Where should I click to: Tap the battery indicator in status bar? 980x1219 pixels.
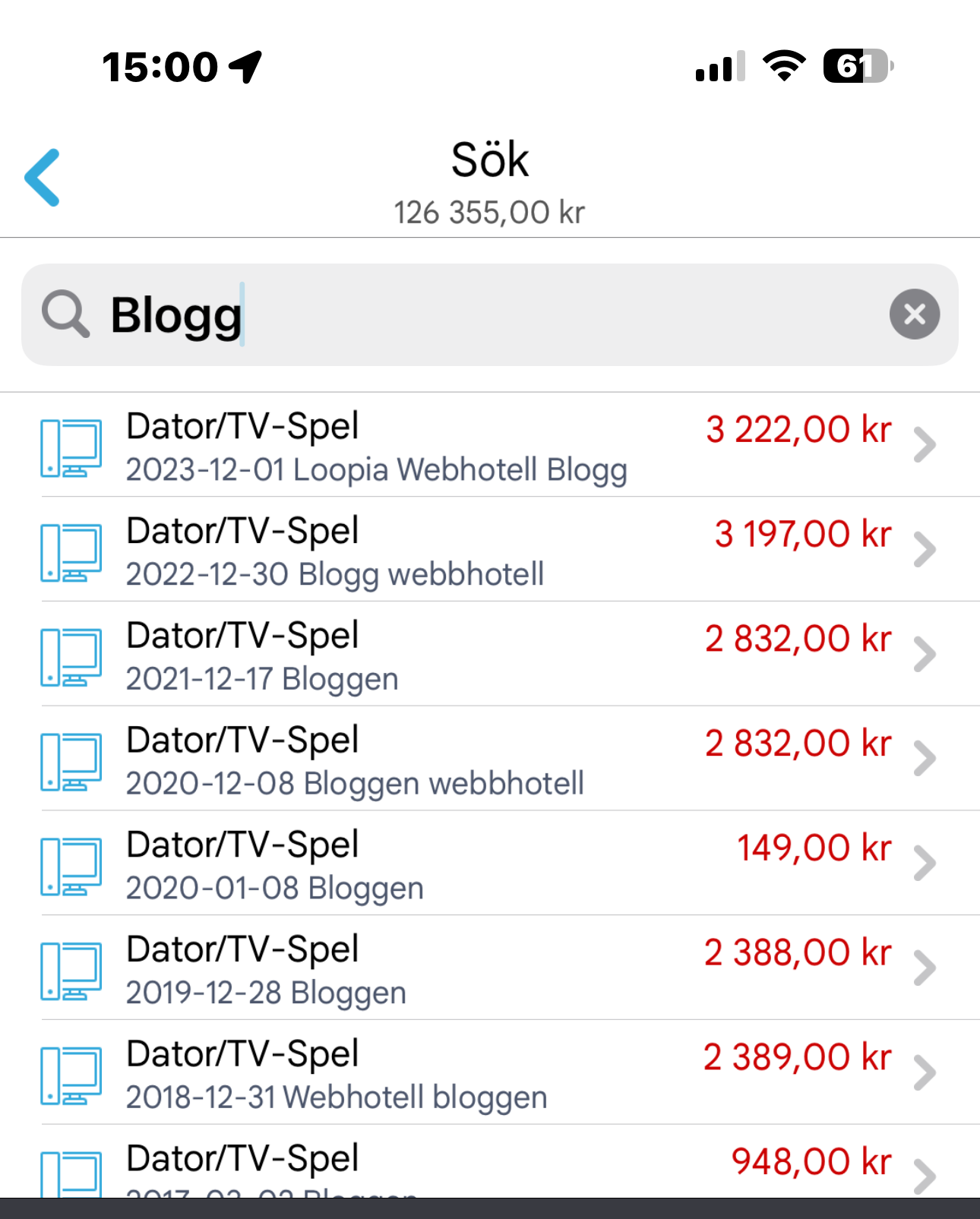pos(858,66)
